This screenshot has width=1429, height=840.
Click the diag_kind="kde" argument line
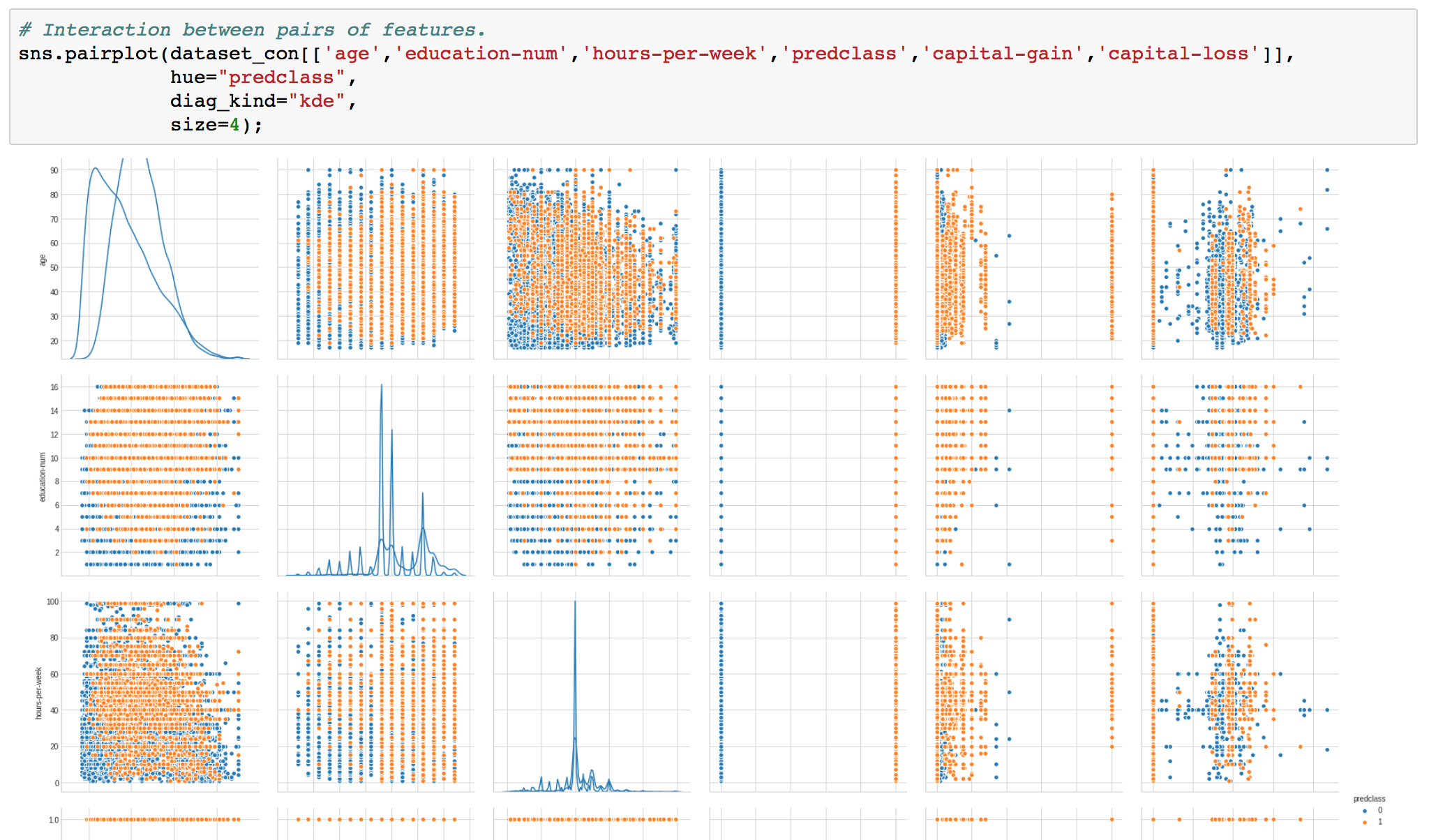click(264, 101)
